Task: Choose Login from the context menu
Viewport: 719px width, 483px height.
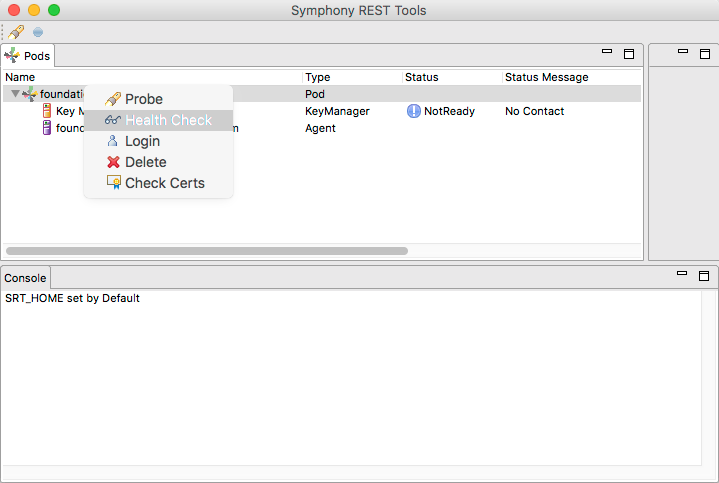Action: click(159, 141)
